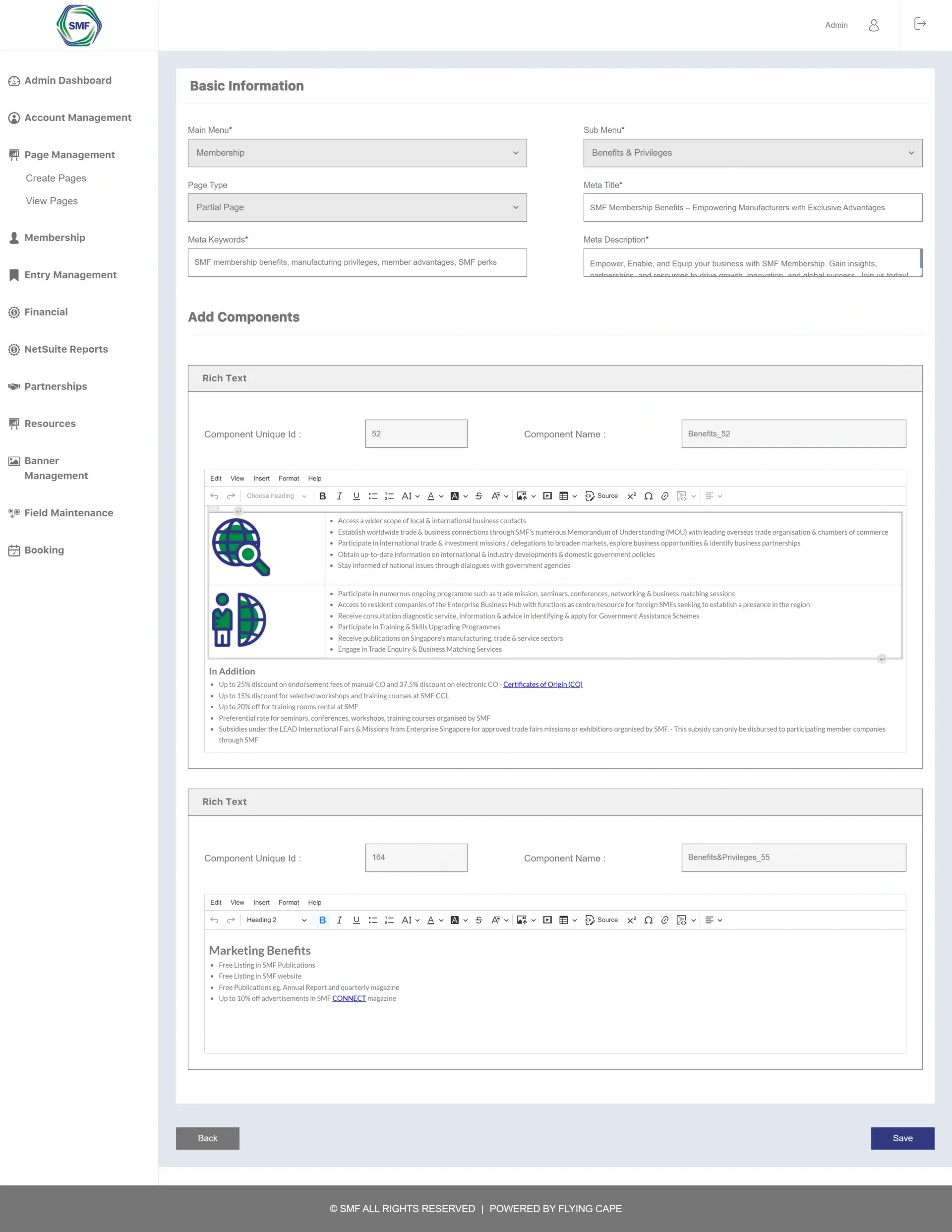Click the Insert link icon
Image resolution: width=952 pixels, height=1232 pixels.
pyautogui.click(x=664, y=496)
